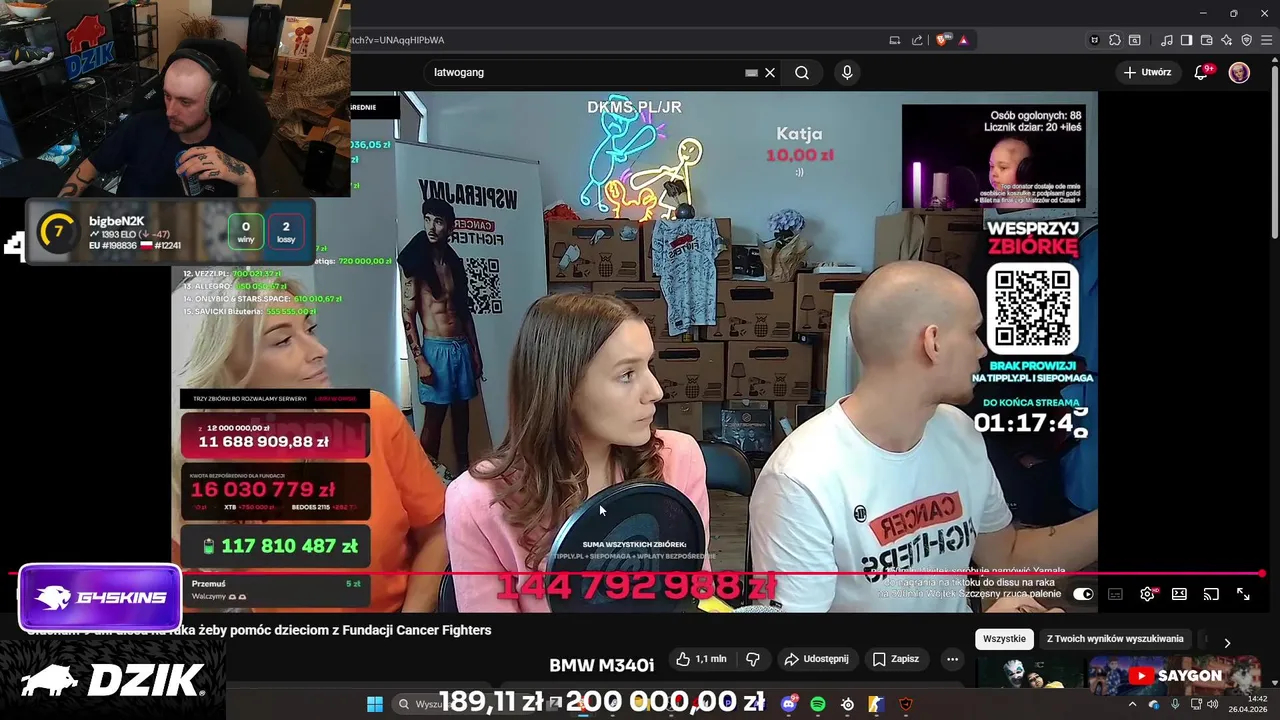Click the share page icon in address bar

(x=918, y=40)
